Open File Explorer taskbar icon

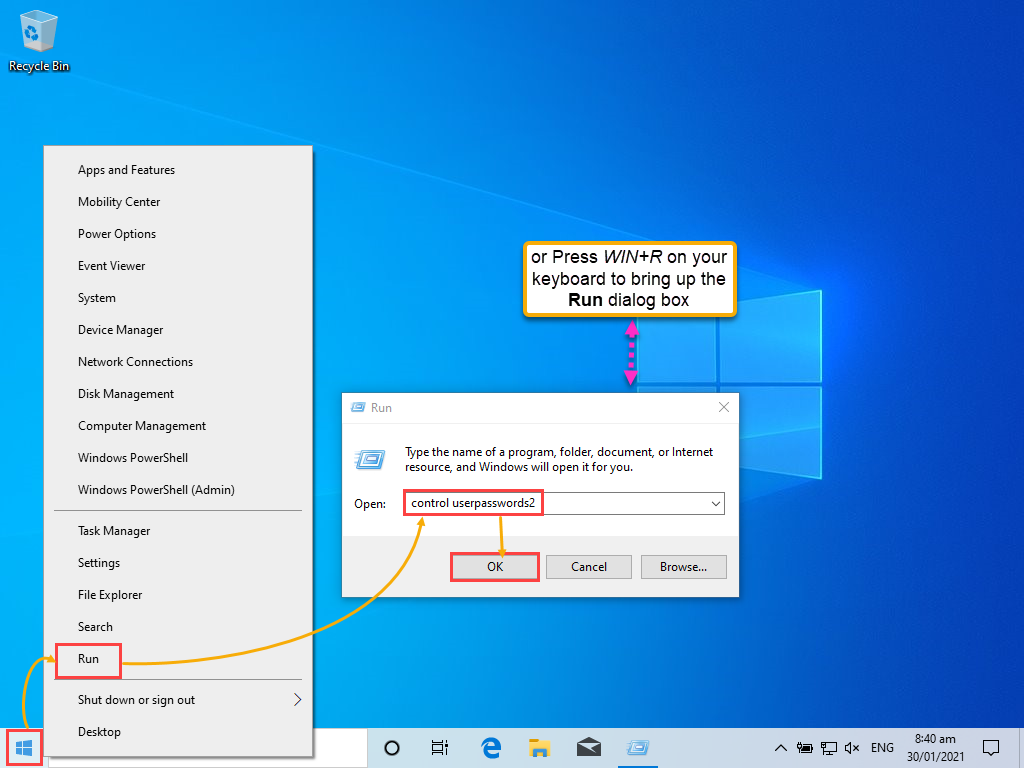539,748
